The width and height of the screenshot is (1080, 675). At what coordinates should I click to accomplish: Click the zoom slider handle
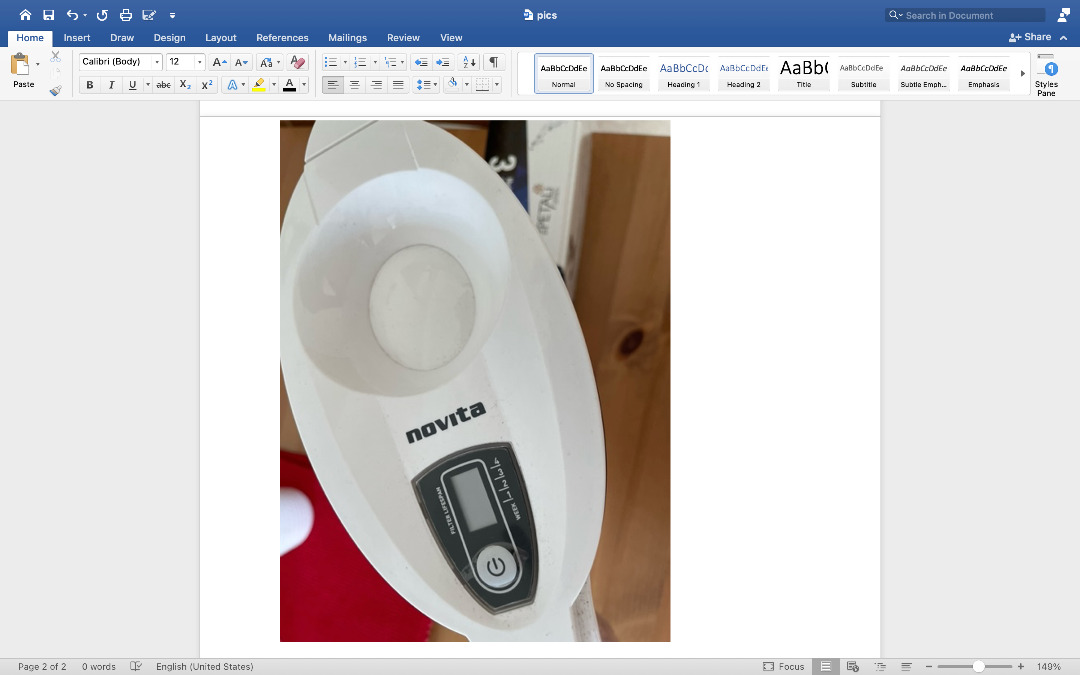pos(978,666)
